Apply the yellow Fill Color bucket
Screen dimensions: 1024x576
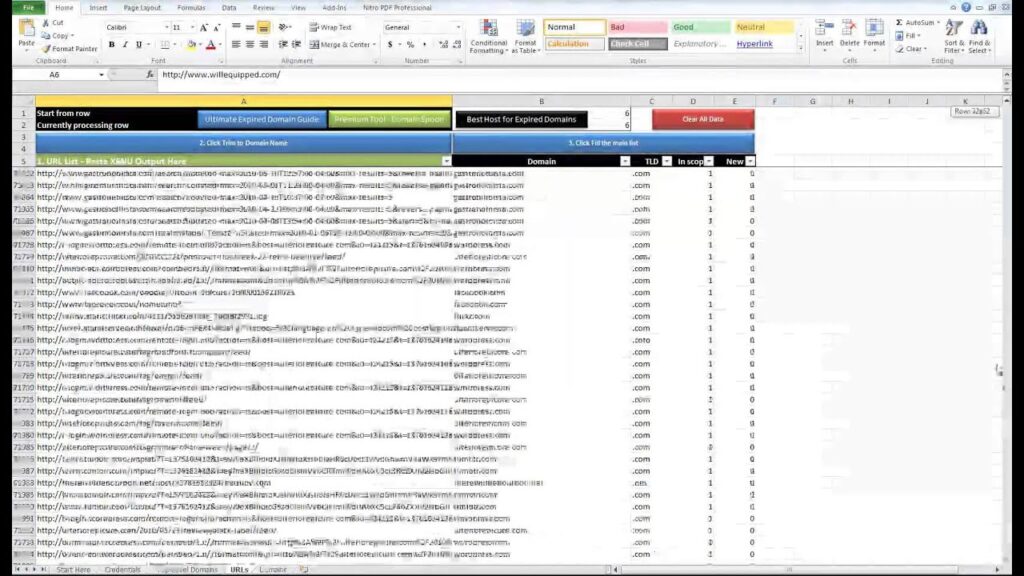(191, 44)
